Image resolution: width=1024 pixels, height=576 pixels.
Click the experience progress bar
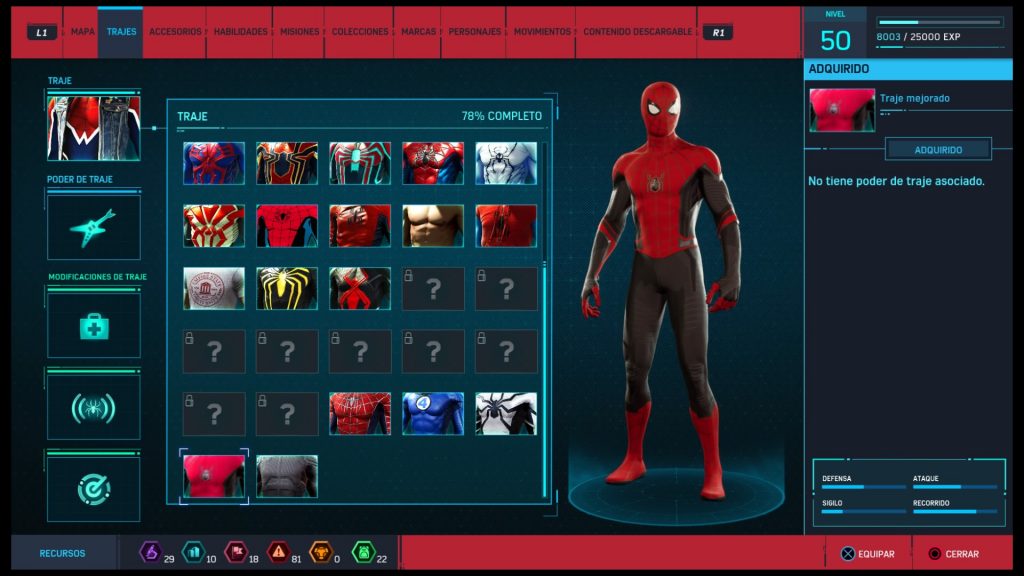(940, 22)
